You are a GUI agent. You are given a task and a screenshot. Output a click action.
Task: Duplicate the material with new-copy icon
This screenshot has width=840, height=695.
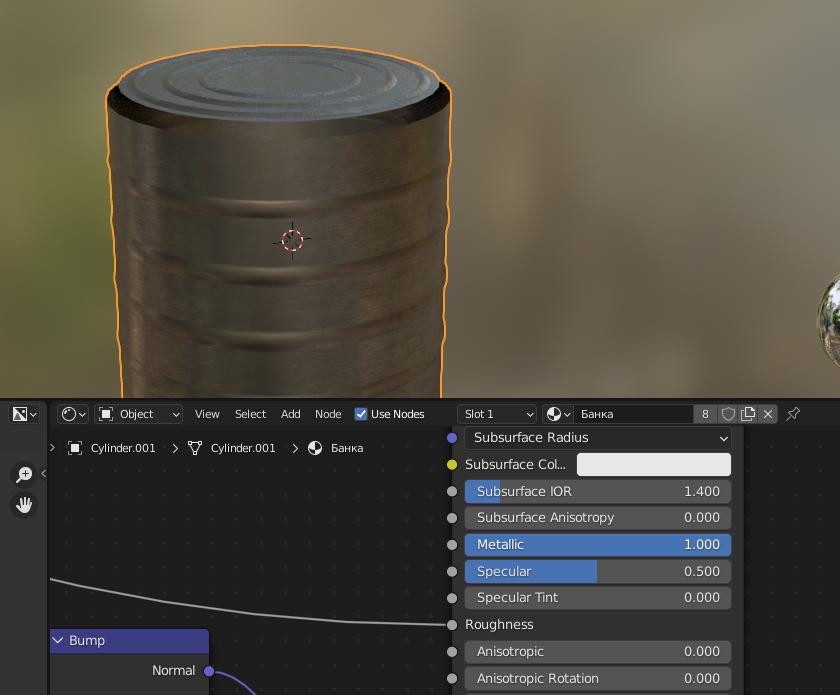click(x=748, y=414)
